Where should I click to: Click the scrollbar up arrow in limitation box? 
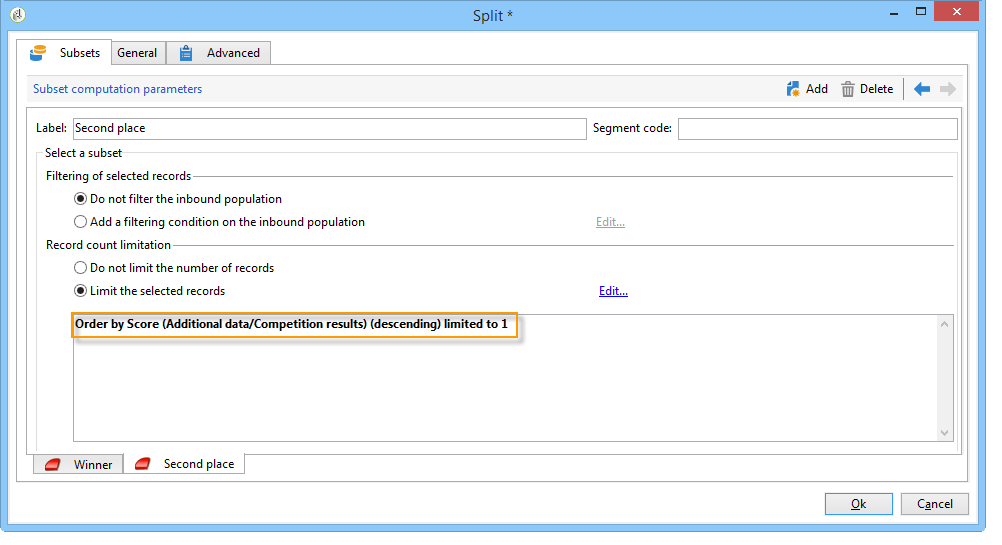(944, 324)
